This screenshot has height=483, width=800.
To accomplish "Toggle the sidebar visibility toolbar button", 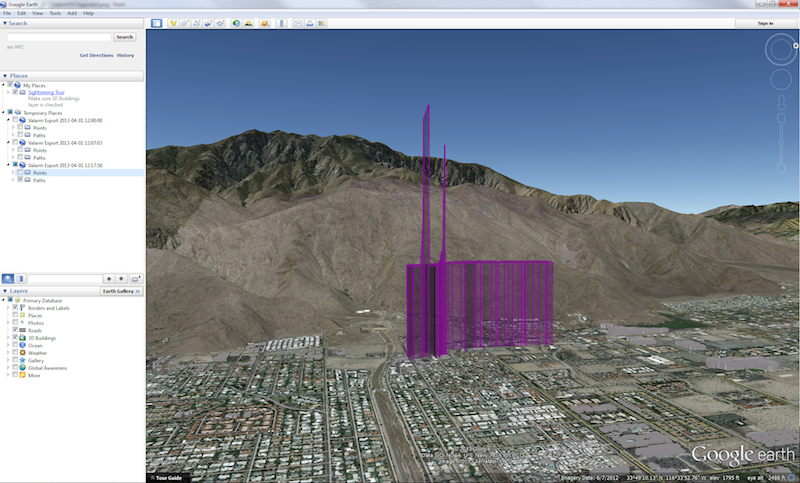I will pos(156,22).
